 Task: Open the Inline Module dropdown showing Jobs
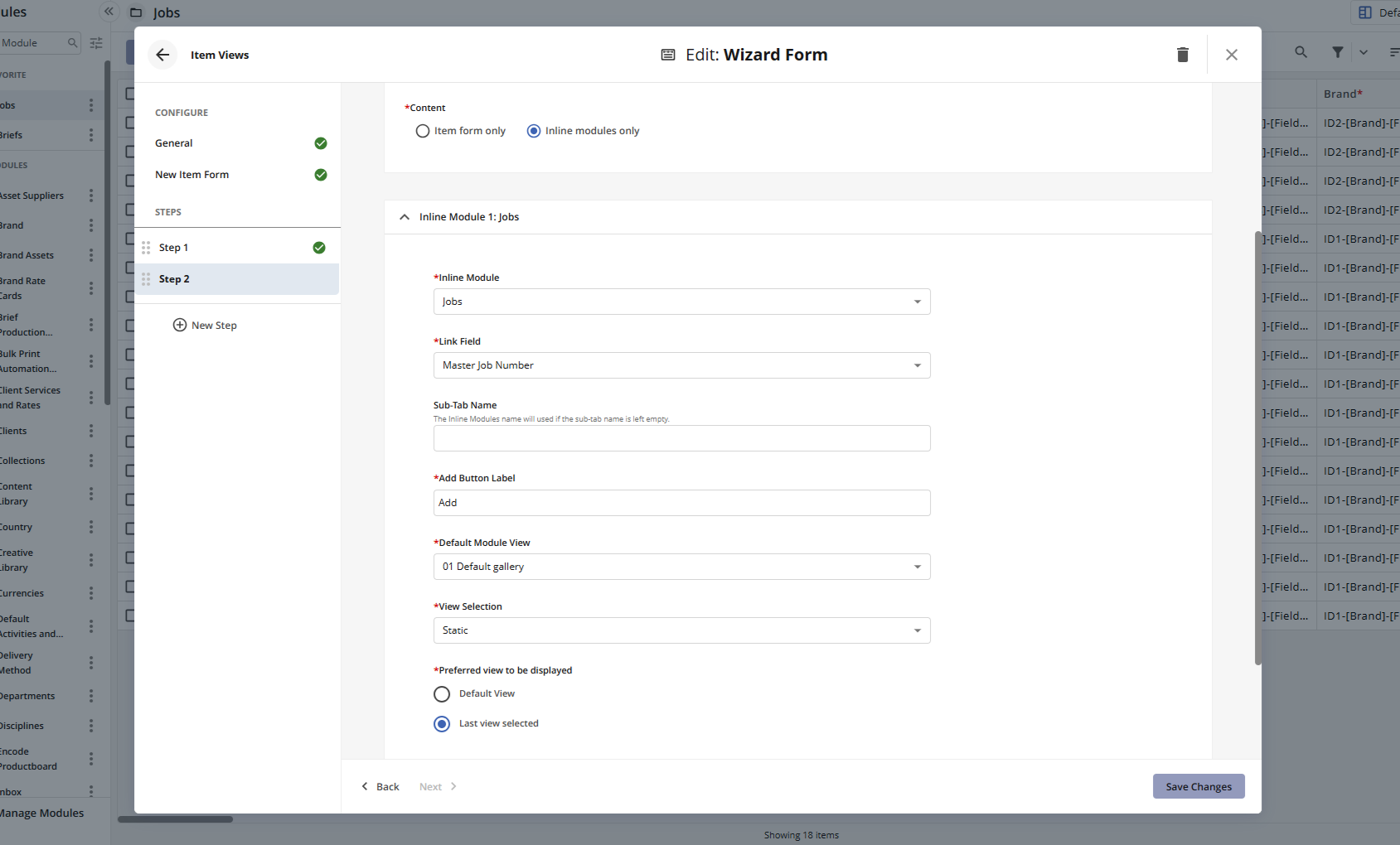681,302
